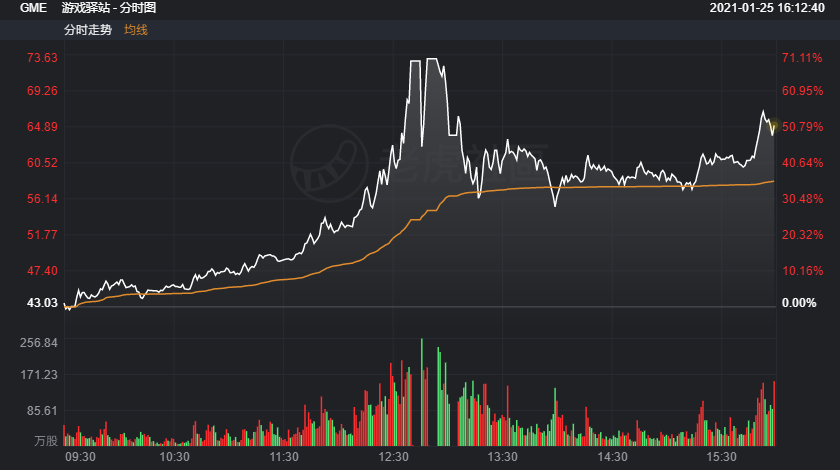Click the 10.16% percentage label
This screenshot has height=470, width=840.
tap(802, 271)
